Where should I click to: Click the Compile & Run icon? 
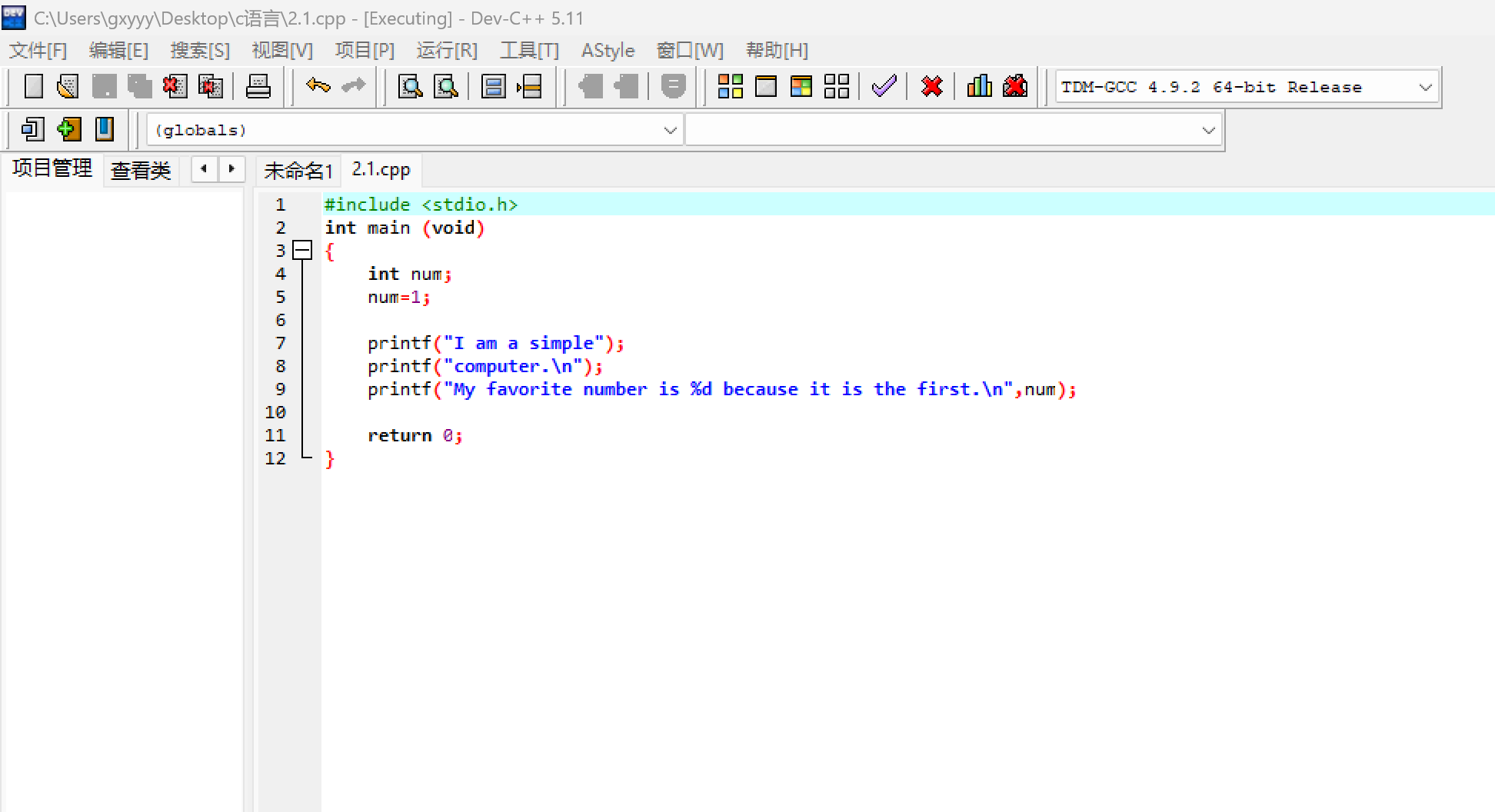point(801,86)
